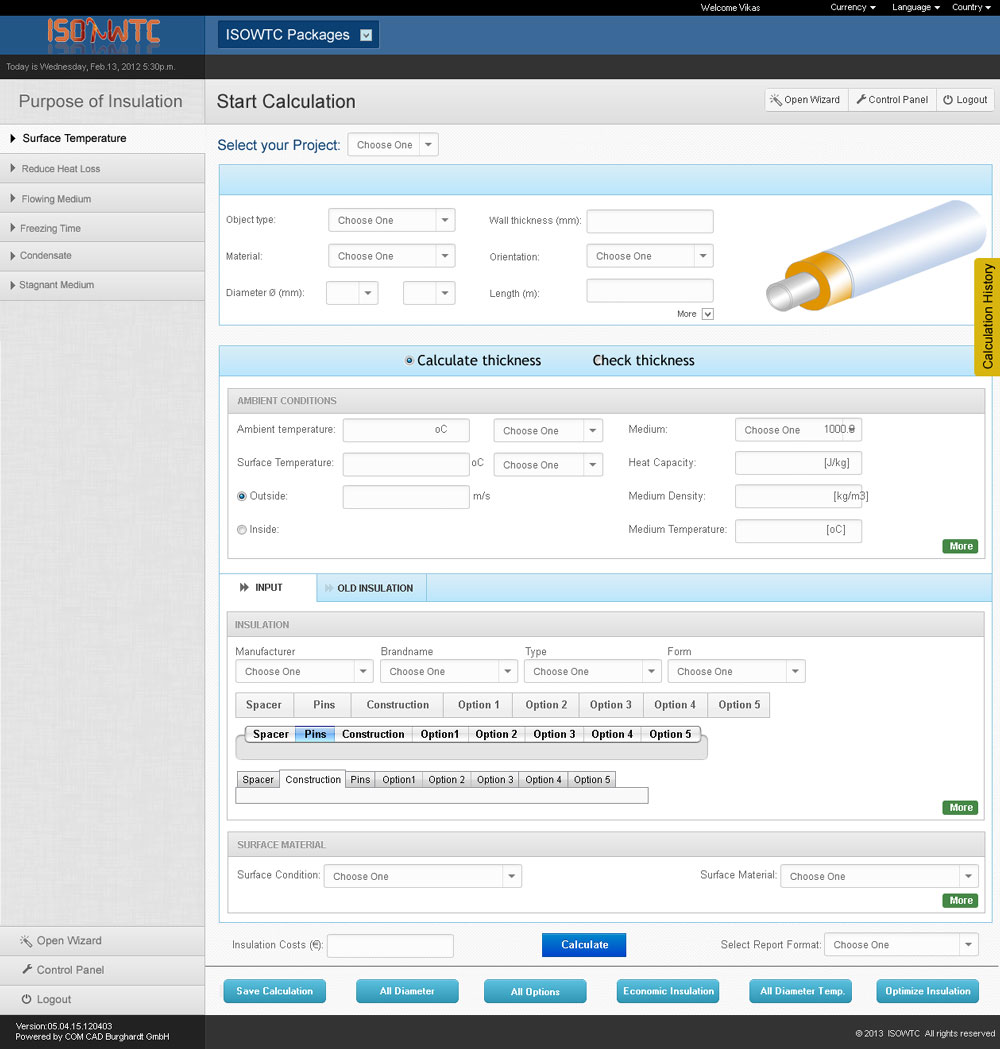
Task: Click the power icon in sidebar Logout
Action: click(27, 999)
